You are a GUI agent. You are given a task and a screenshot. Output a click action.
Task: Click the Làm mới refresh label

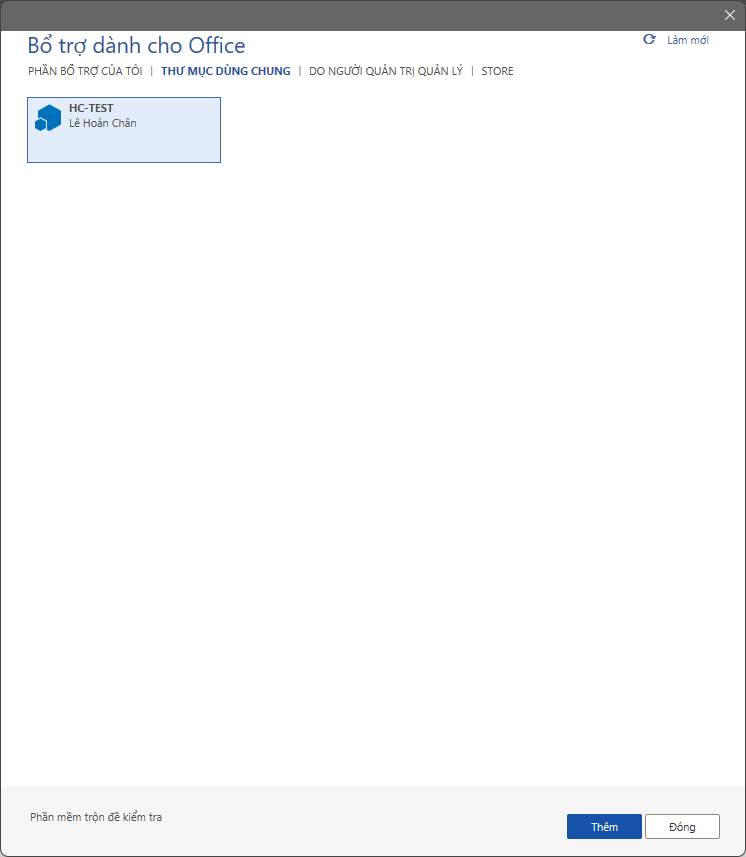tap(688, 40)
